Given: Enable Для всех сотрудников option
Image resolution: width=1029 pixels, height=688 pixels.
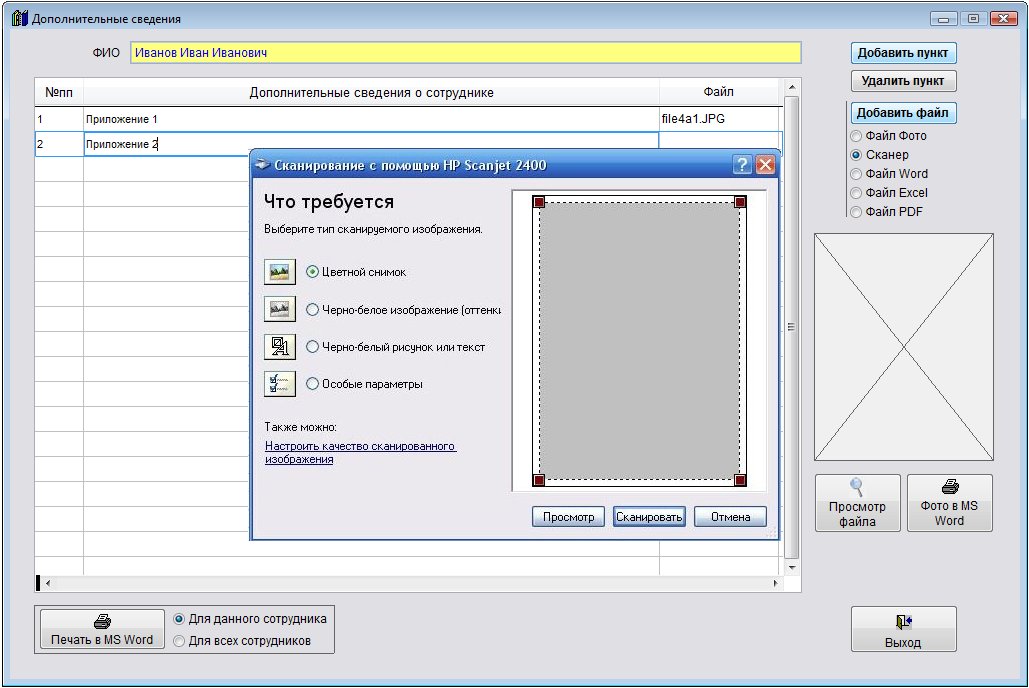Looking at the screenshot, I should [x=180, y=641].
